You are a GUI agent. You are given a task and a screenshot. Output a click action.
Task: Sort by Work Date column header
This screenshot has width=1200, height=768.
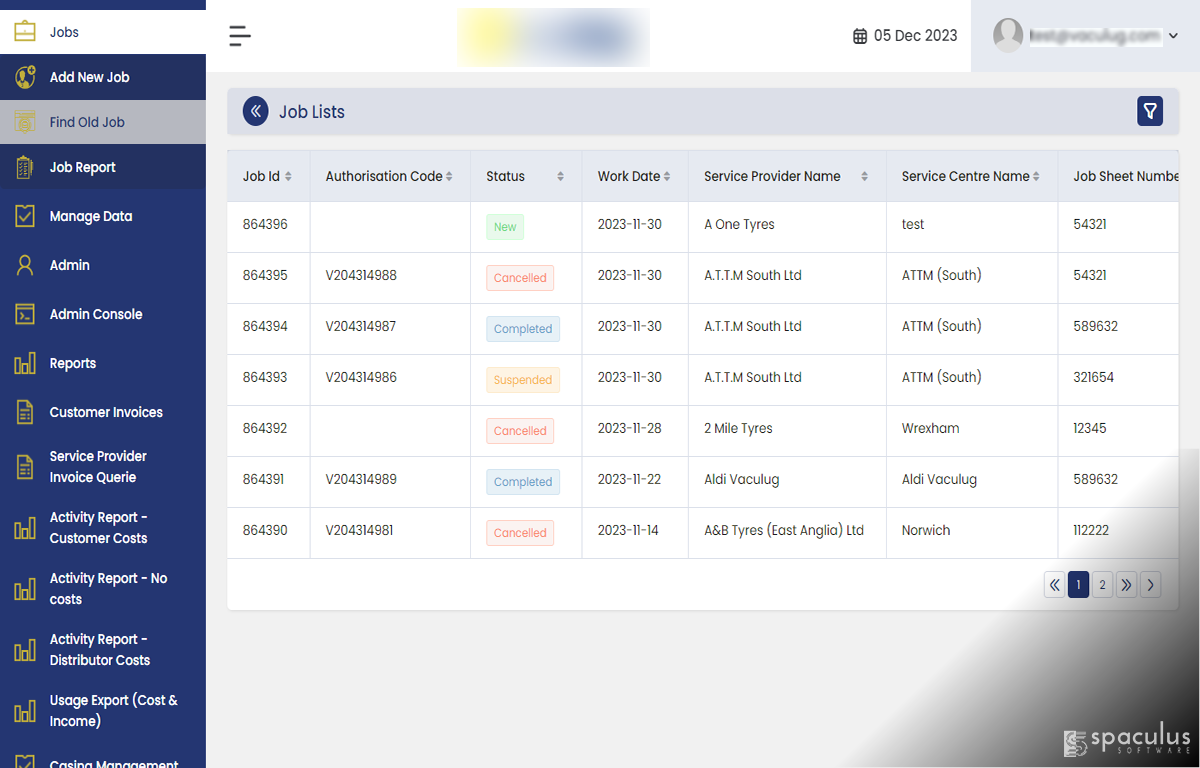tap(634, 176)
